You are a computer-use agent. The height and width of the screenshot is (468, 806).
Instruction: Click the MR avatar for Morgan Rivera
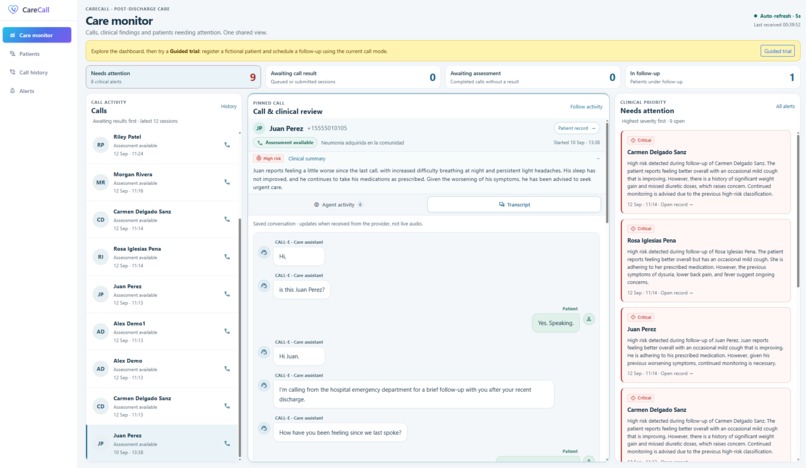point(101,182)
